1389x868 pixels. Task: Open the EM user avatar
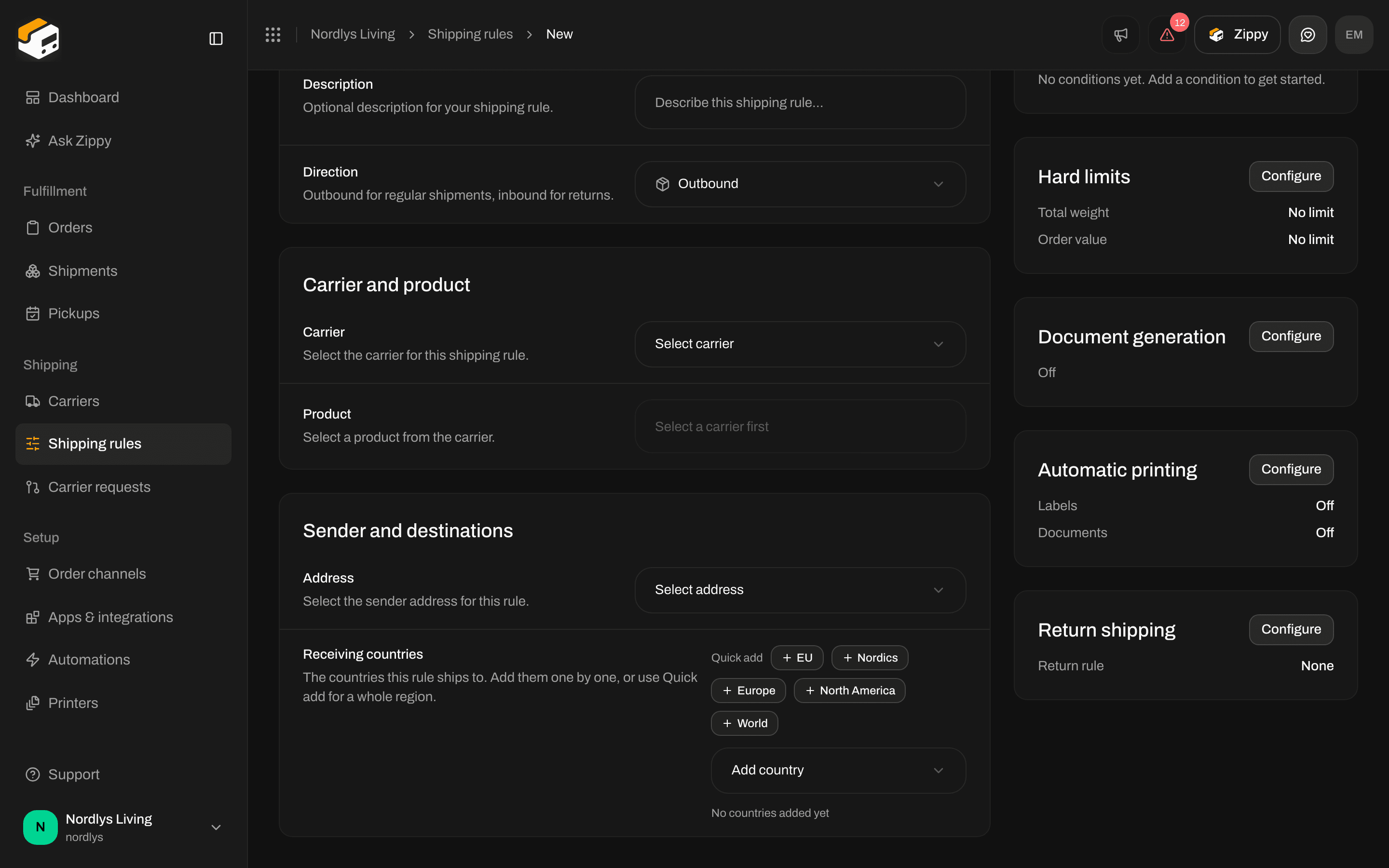1354,34
